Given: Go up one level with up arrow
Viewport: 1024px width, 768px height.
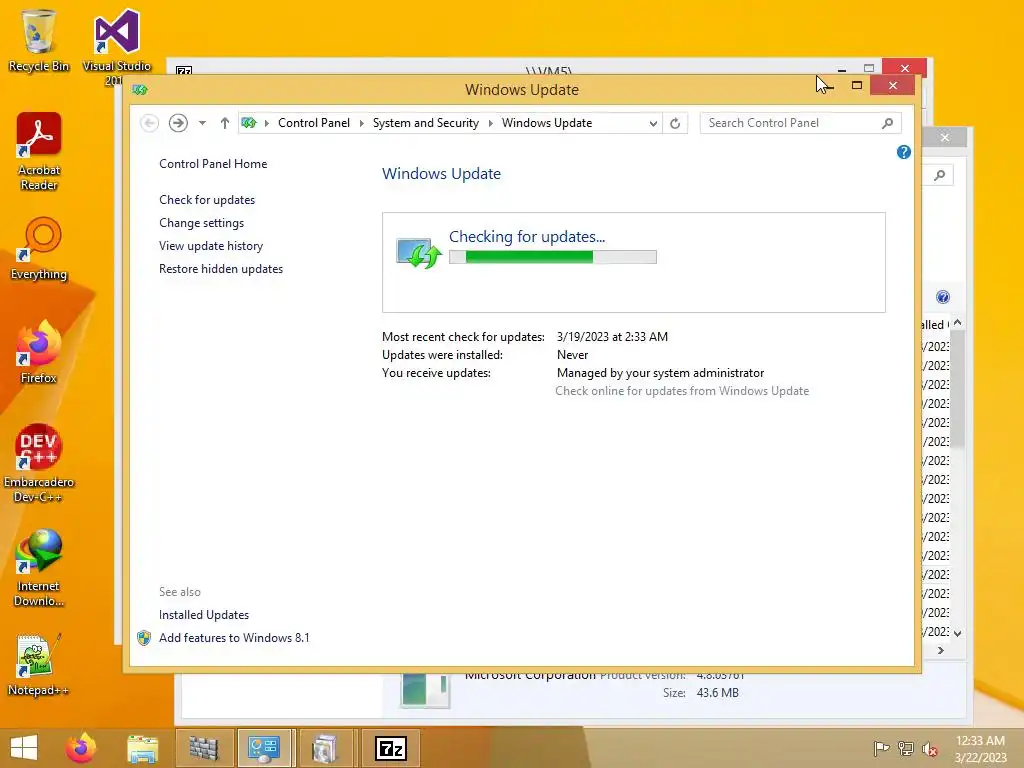Looking at the screenshot, I should [x=225, y=123].
